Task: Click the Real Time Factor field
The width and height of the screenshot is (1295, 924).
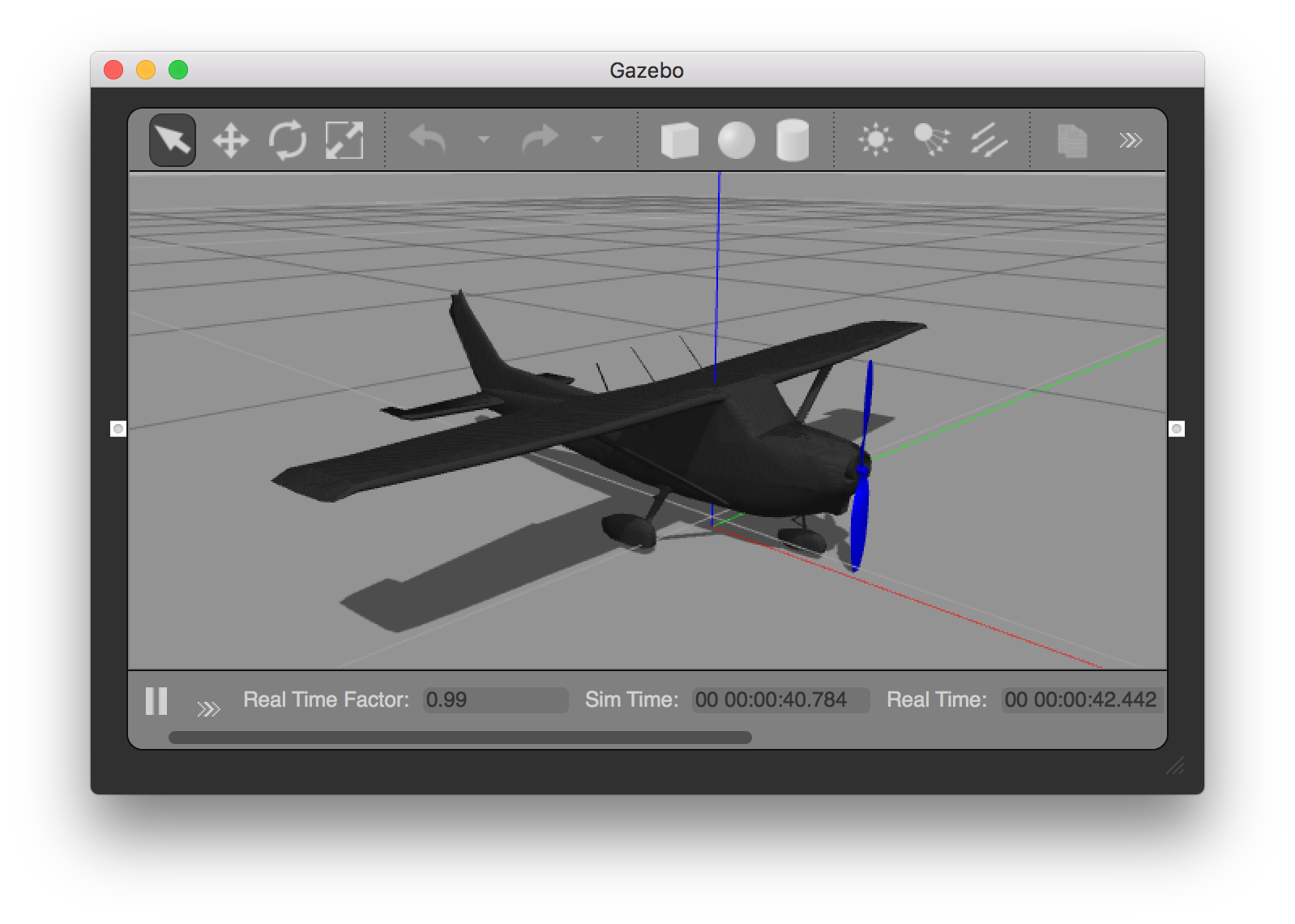Action: [x=495, y=700]
